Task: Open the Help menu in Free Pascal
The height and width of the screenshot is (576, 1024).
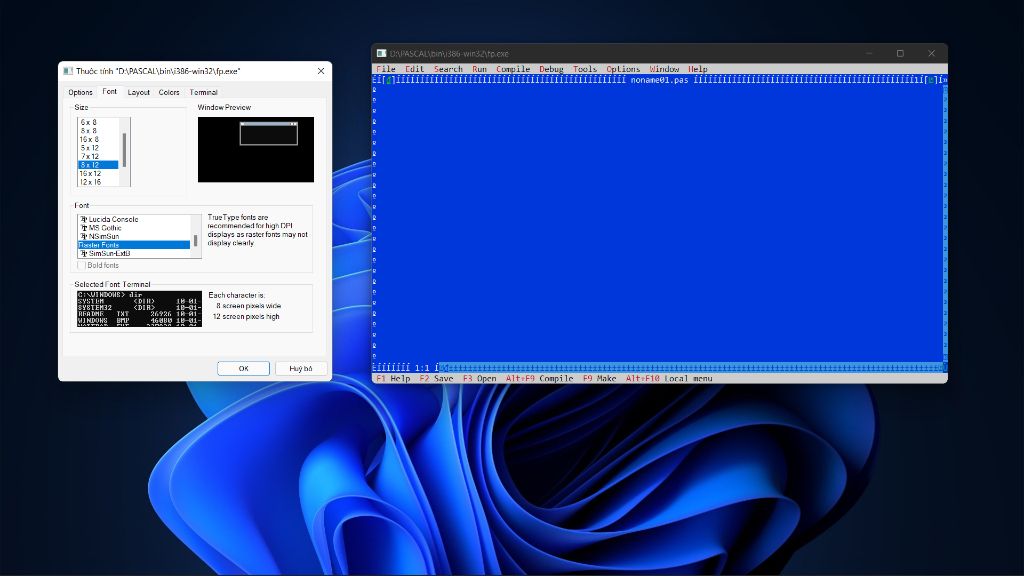Action: (697, 69)
